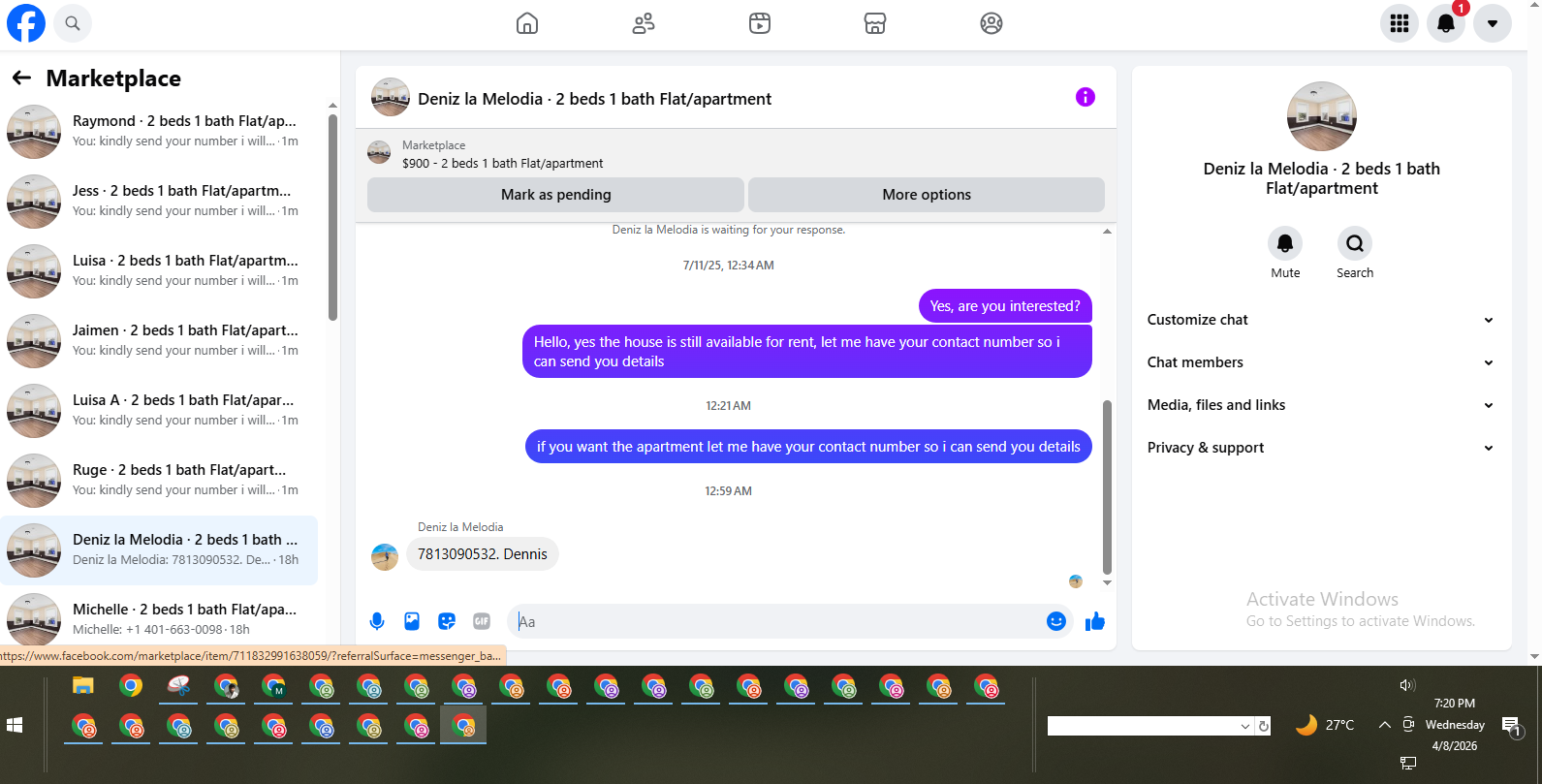Send a thumbs-up like
The image size is (1542, 784).
click(x=1095, y=621)
